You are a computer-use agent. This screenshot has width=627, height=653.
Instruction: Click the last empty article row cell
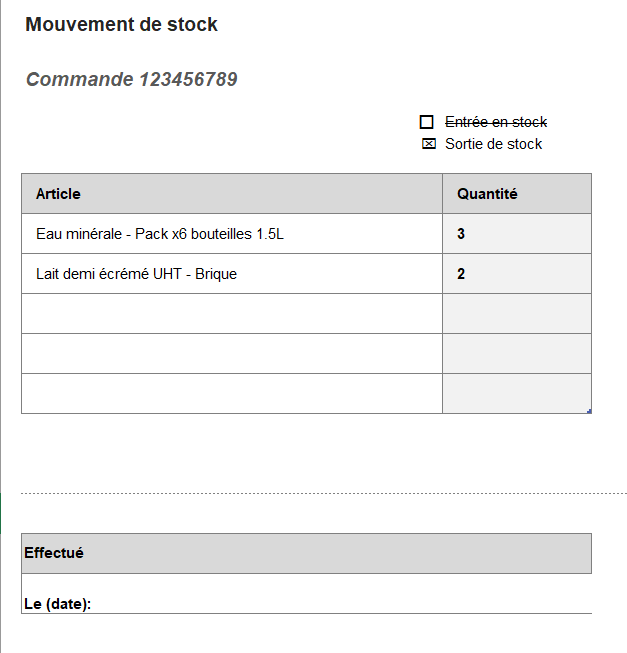pyautogui.click(x=231, y=393)
